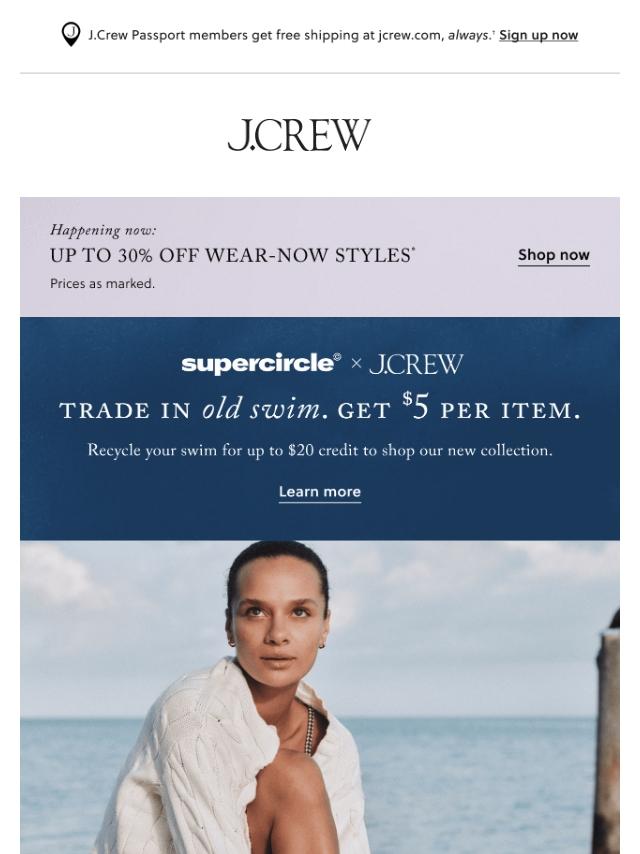Viewport: 640px width, 854px height.
Task: Open the Learn more link
Action: tap(320, 492)
